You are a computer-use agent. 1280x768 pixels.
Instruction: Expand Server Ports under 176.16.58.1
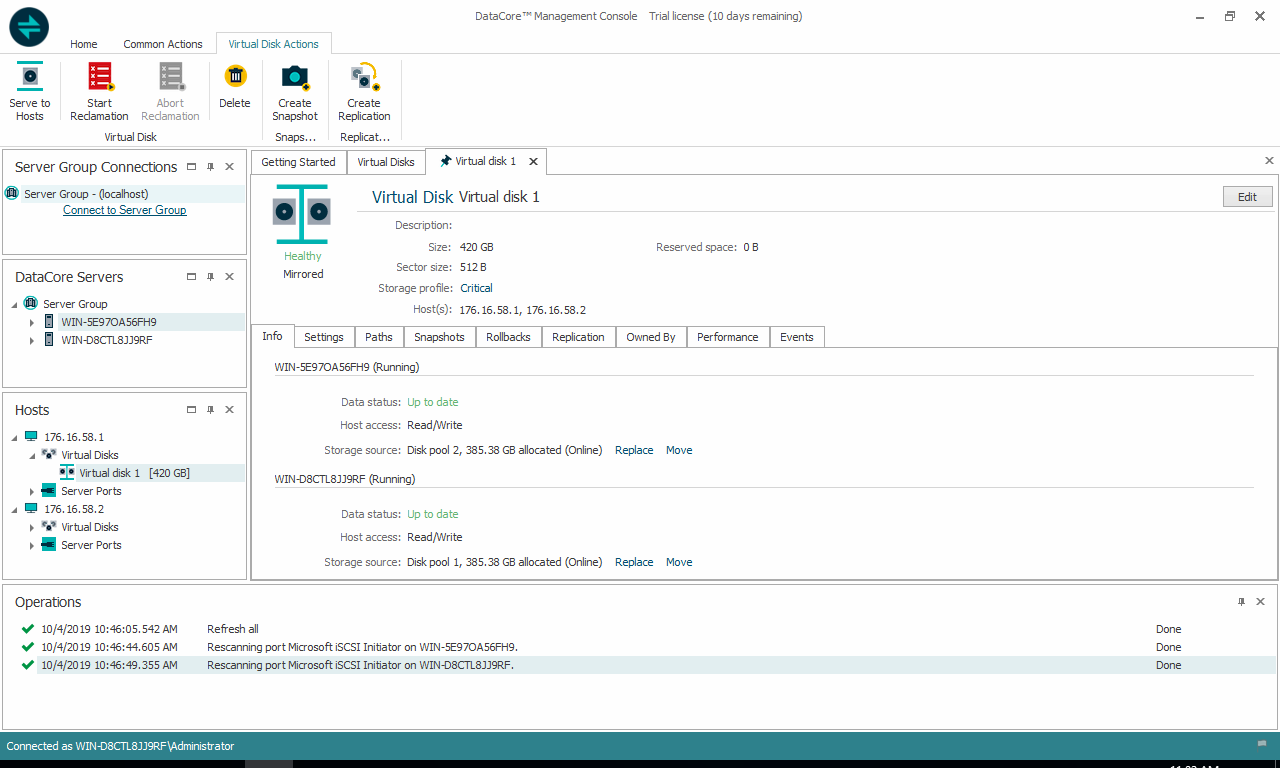pyautogui.click(x=32, y=491)
